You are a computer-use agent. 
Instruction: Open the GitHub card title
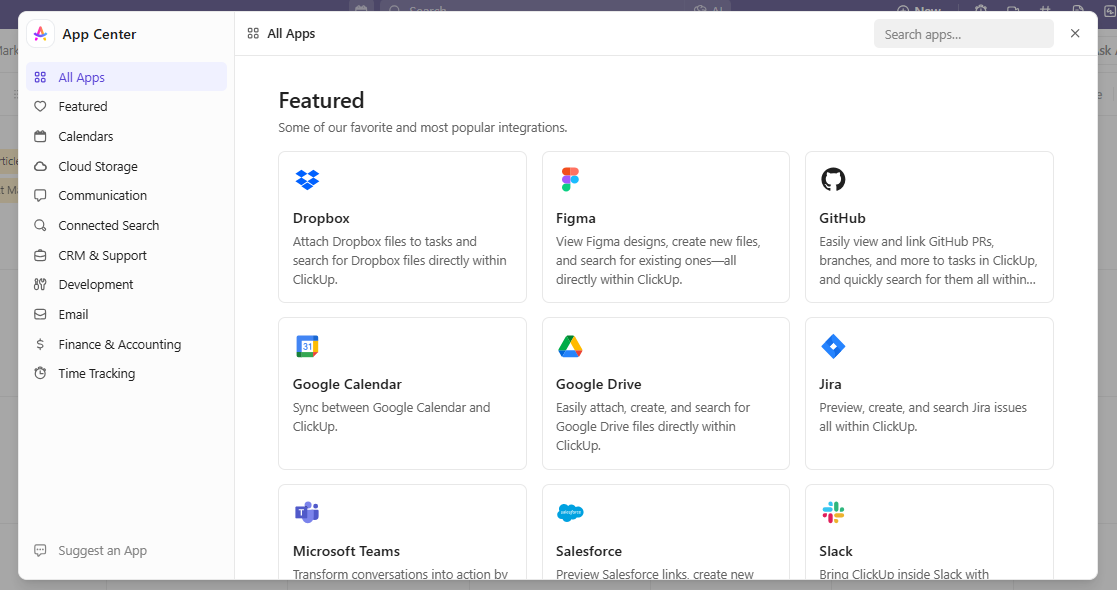pyautogui.click(x=842, y=218)
